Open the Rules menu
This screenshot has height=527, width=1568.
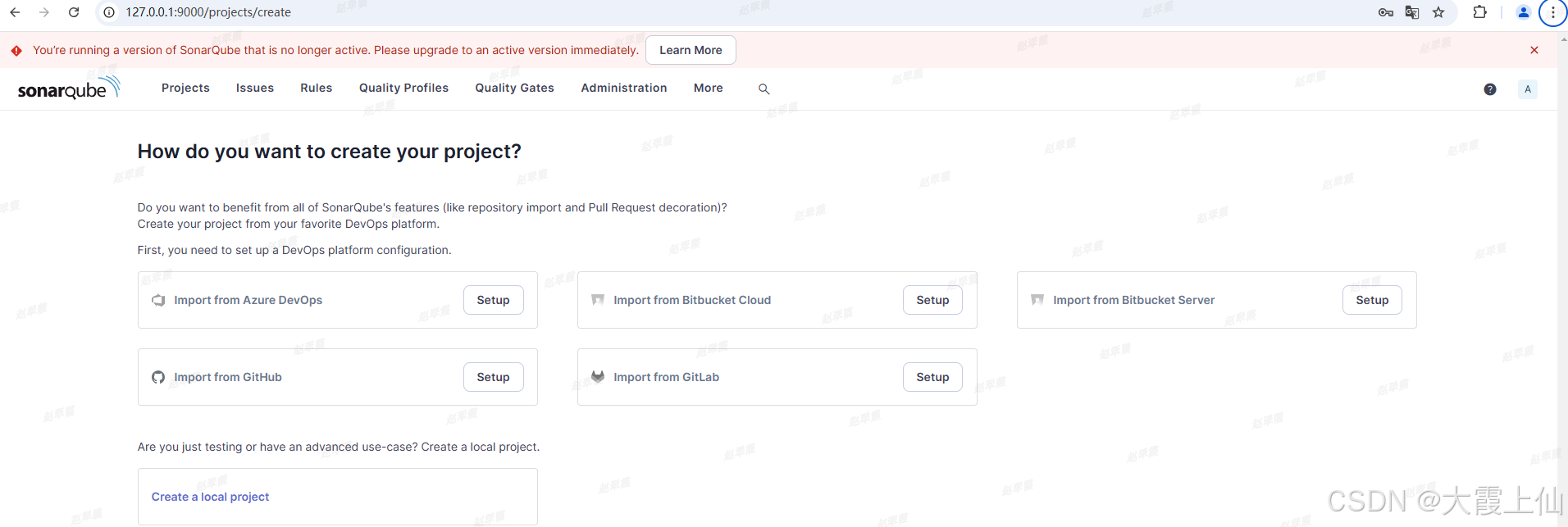click(x=317, y=88)
